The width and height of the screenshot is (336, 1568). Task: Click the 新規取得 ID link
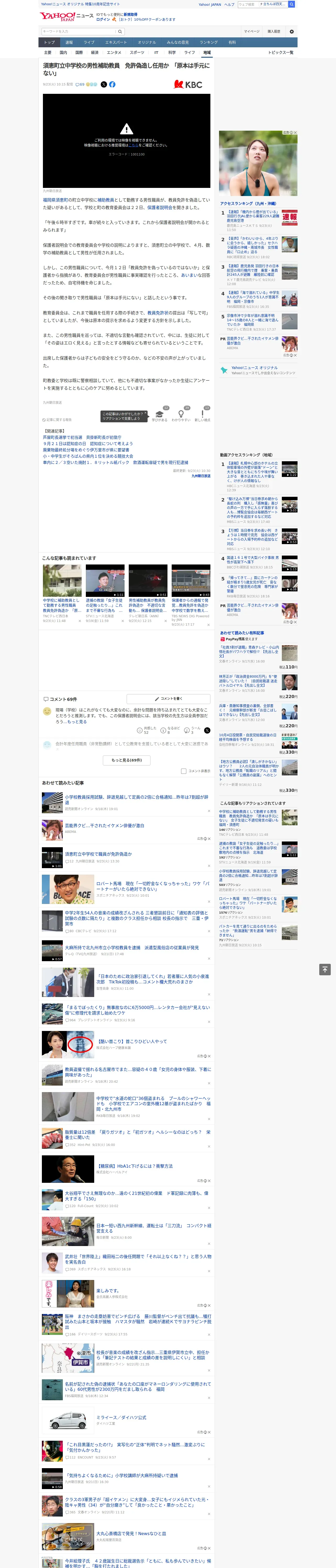point(131,14)
